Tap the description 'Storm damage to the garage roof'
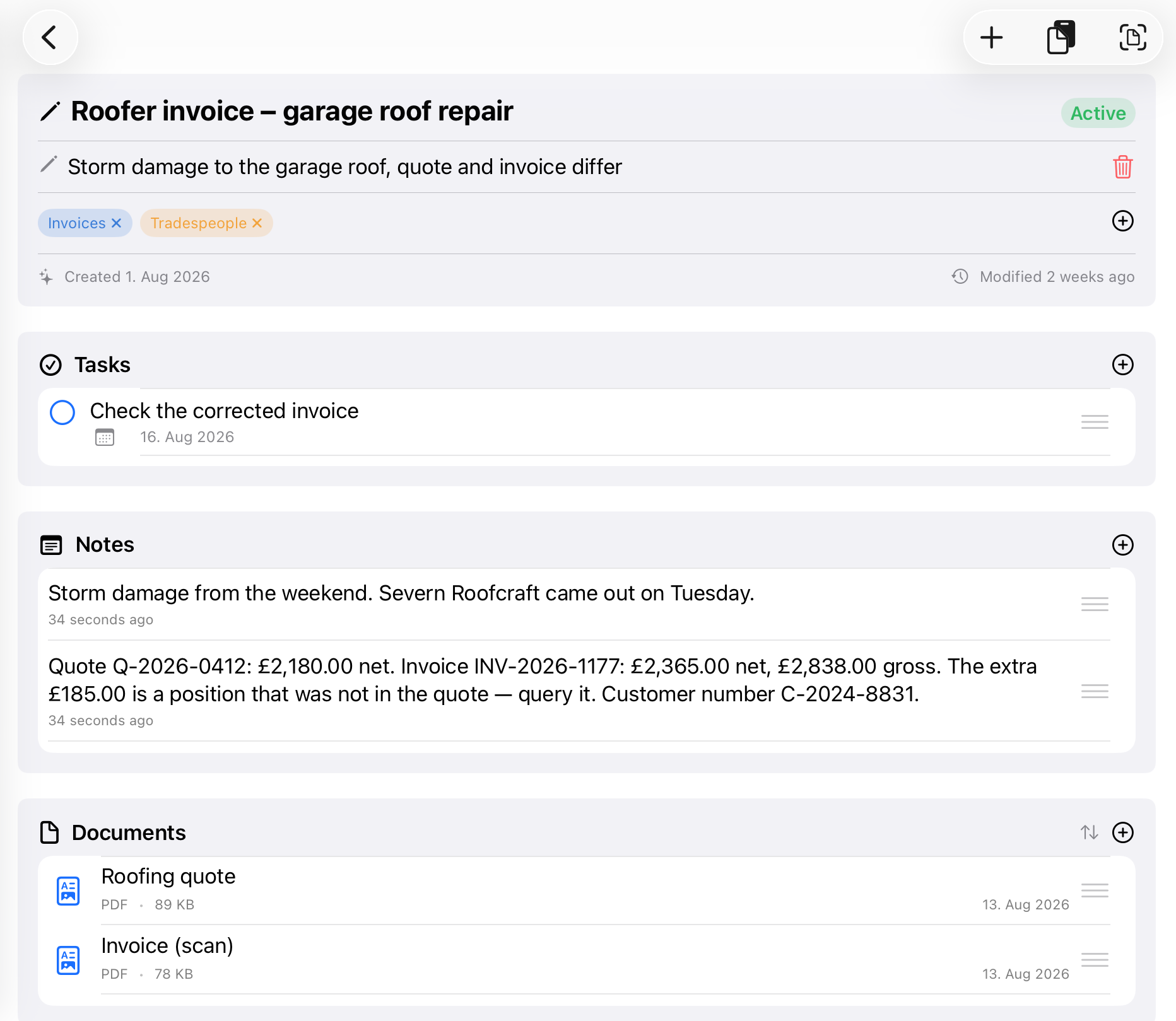This screenshot has height=1021, width=1176. (345, 167)
